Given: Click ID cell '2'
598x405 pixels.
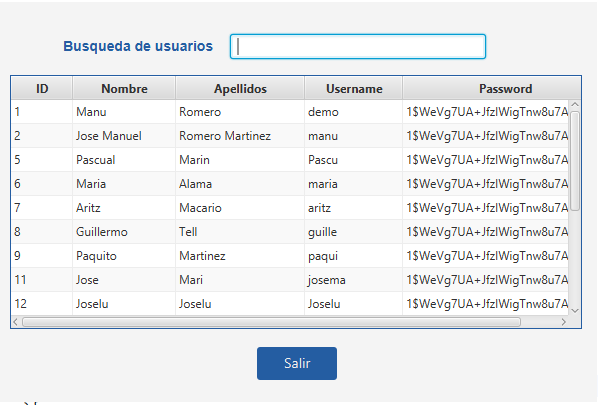Looking at the screenshot, I should [42, 136].
